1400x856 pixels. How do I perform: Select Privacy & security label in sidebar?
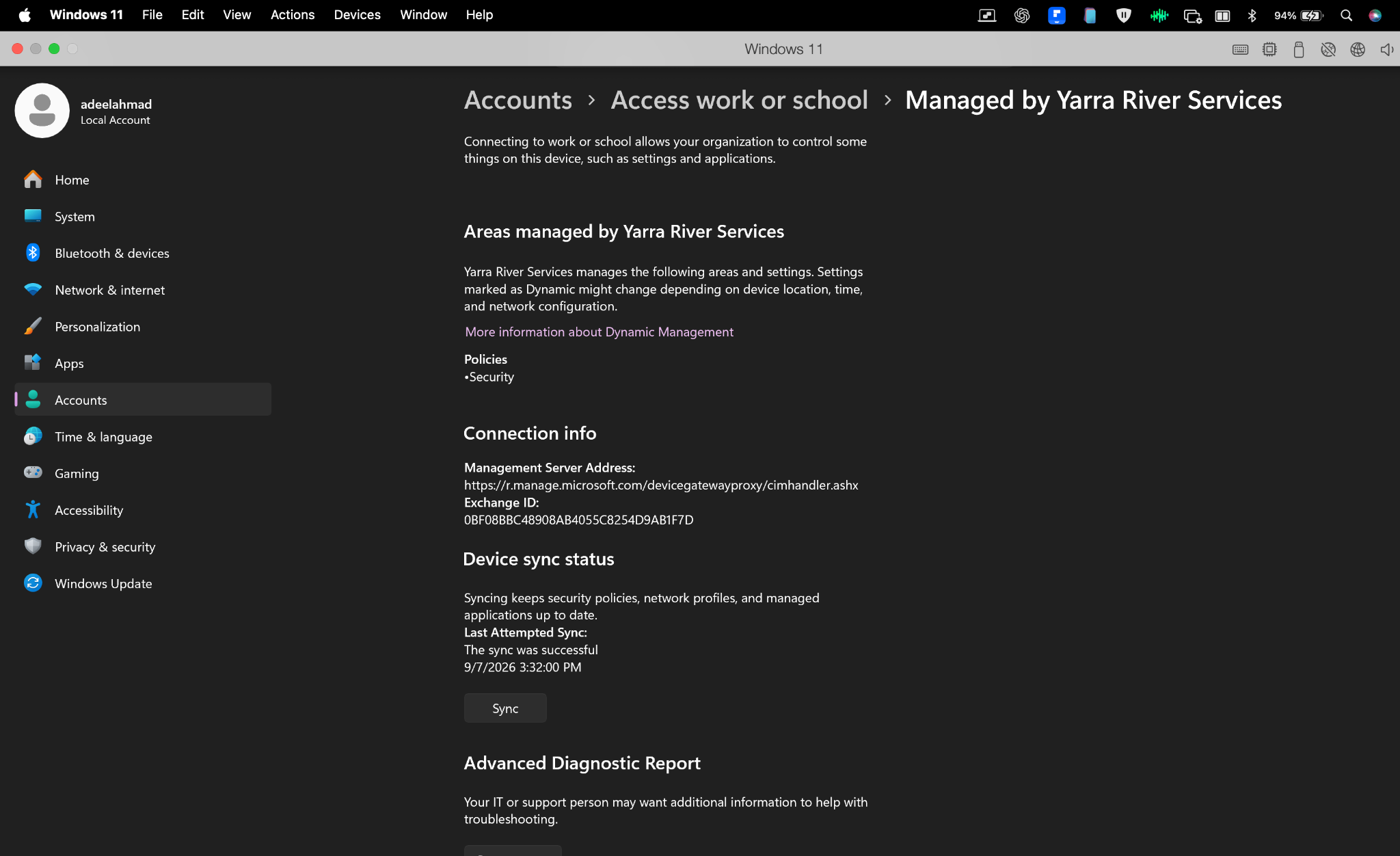point(105,547)
